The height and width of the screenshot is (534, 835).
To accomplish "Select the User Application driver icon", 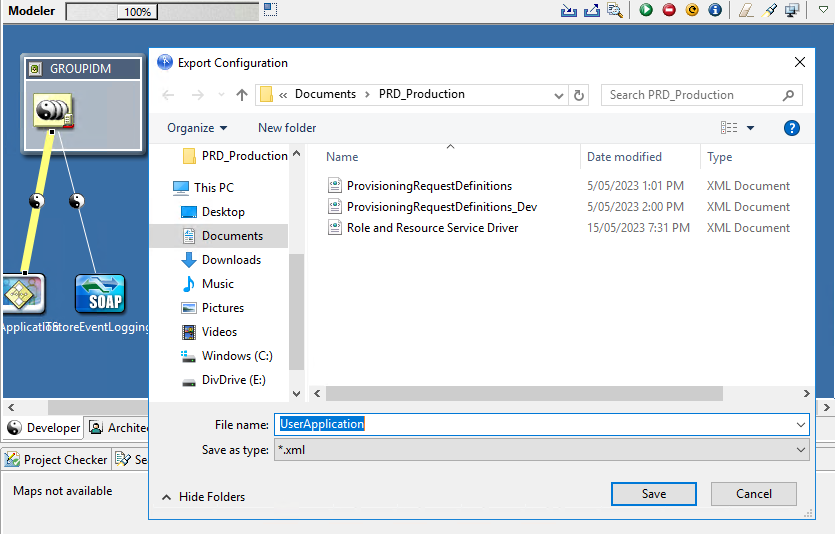I will pos(22,293).
